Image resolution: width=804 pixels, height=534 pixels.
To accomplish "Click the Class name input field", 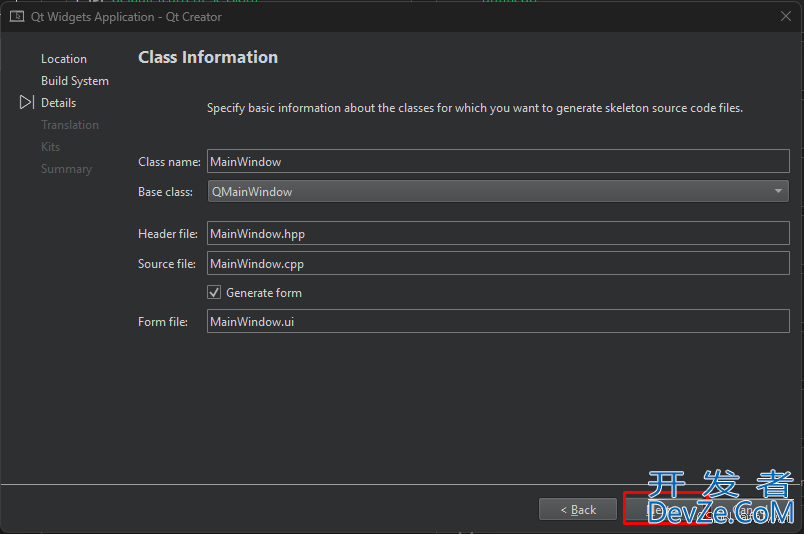I will [x=498, y=162].
